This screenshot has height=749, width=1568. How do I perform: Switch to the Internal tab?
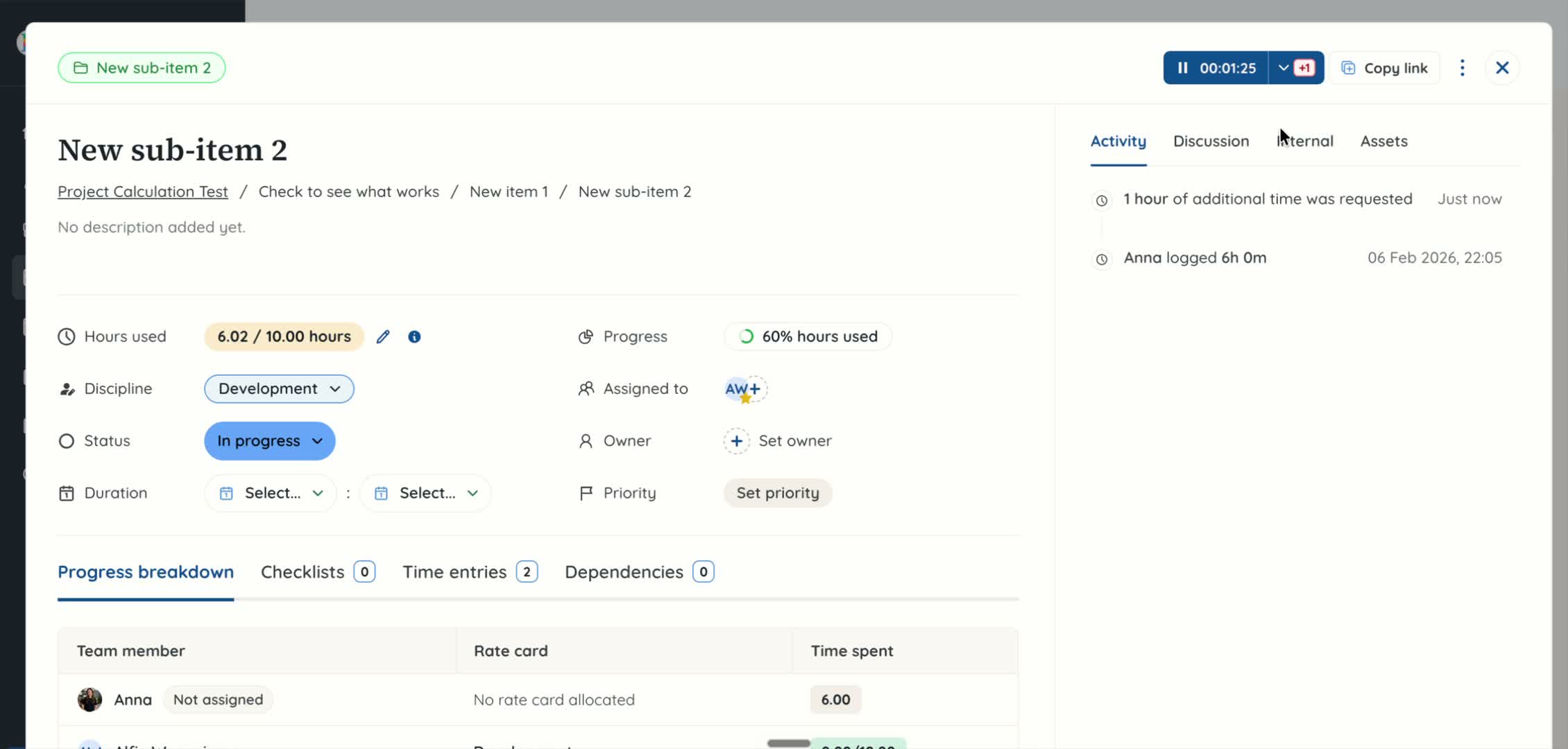click(x=1305, y=141)
